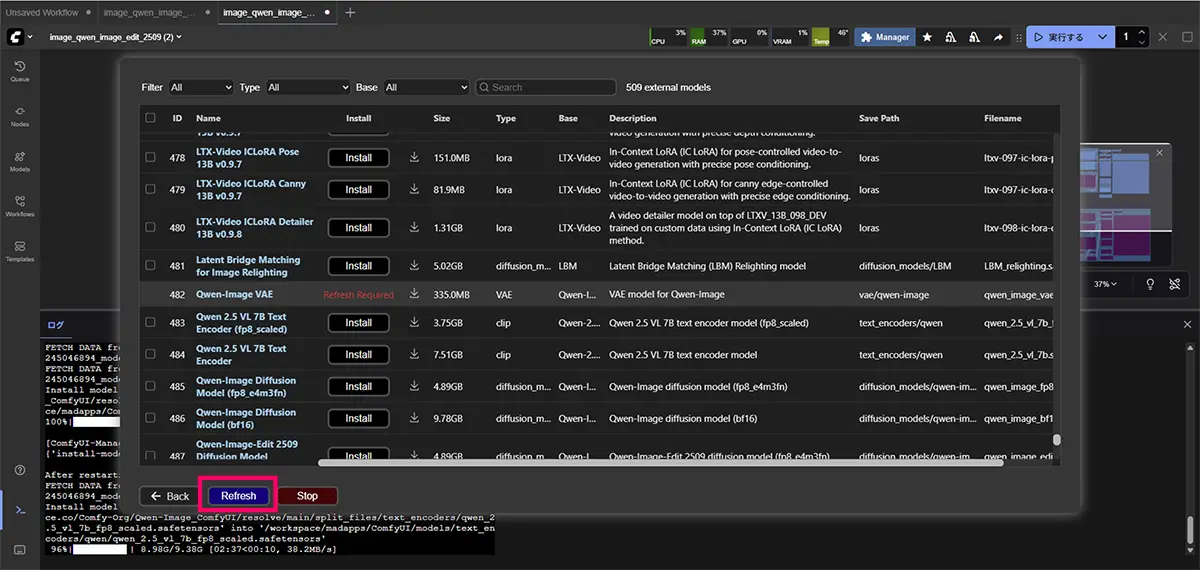Click download icon for Qwen-Image VAE row
This screenshot has width=1200, height=570.
414,295
